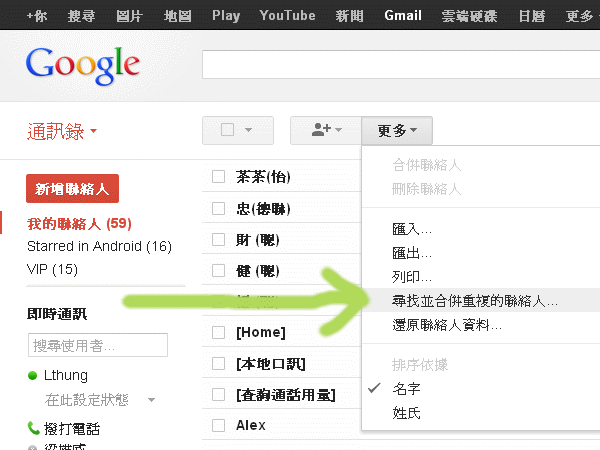Click the 即時通訊 heading
Screen dimensions: 600x450
pyautogui.click(x=57, y=314)
